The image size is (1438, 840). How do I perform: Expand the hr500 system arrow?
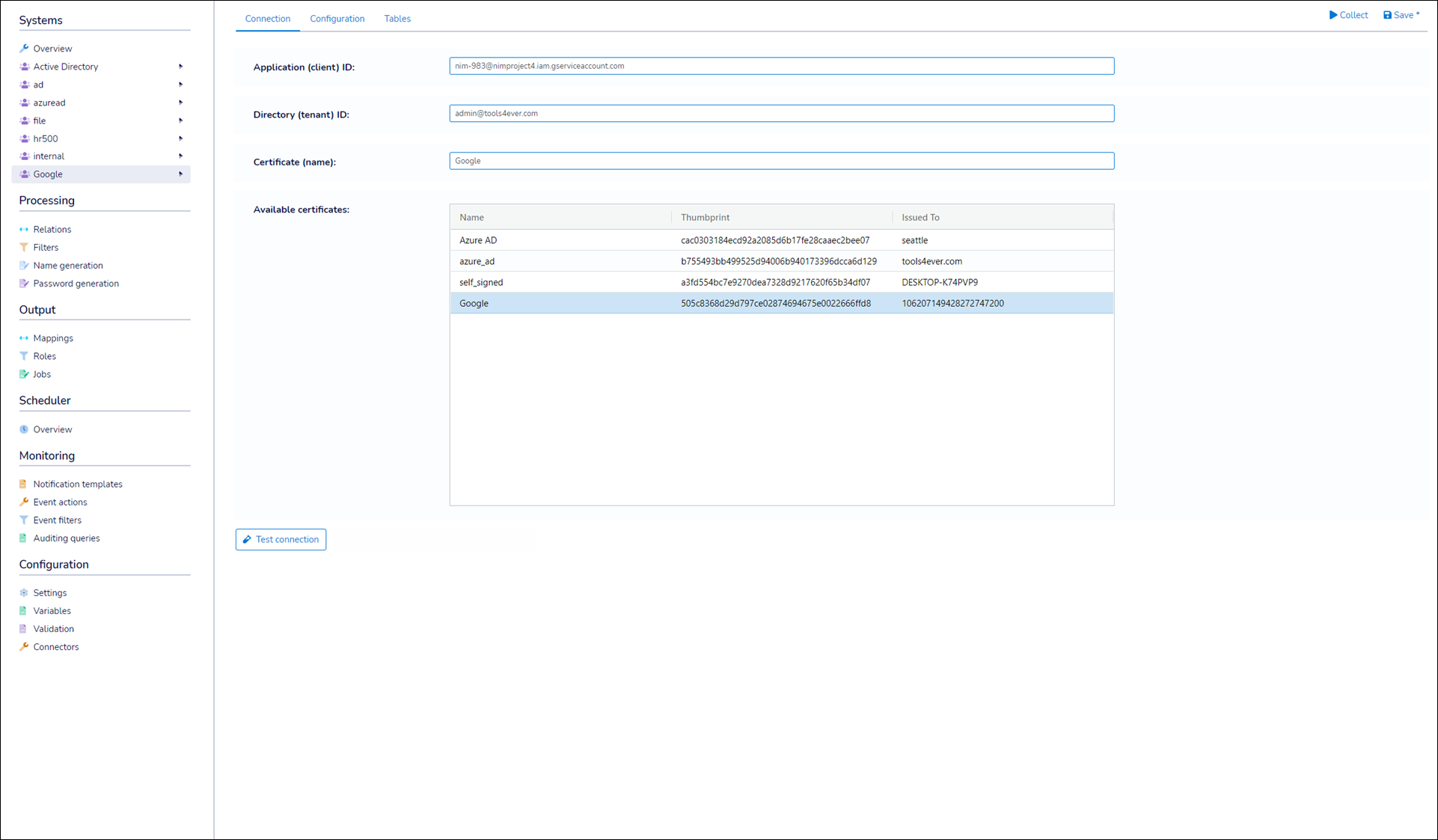pyautogui.click(x=180, y=138)
